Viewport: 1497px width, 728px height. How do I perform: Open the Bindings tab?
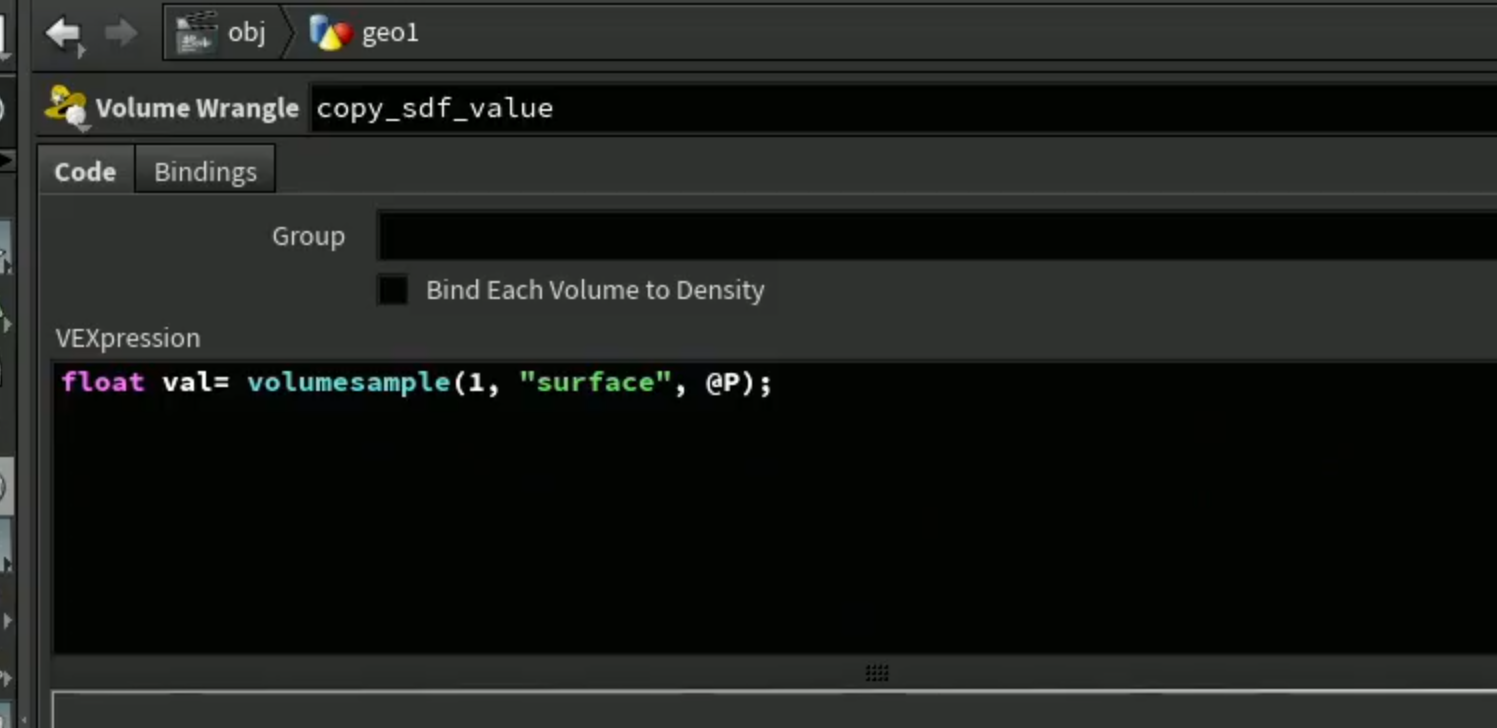pos(205,171)
